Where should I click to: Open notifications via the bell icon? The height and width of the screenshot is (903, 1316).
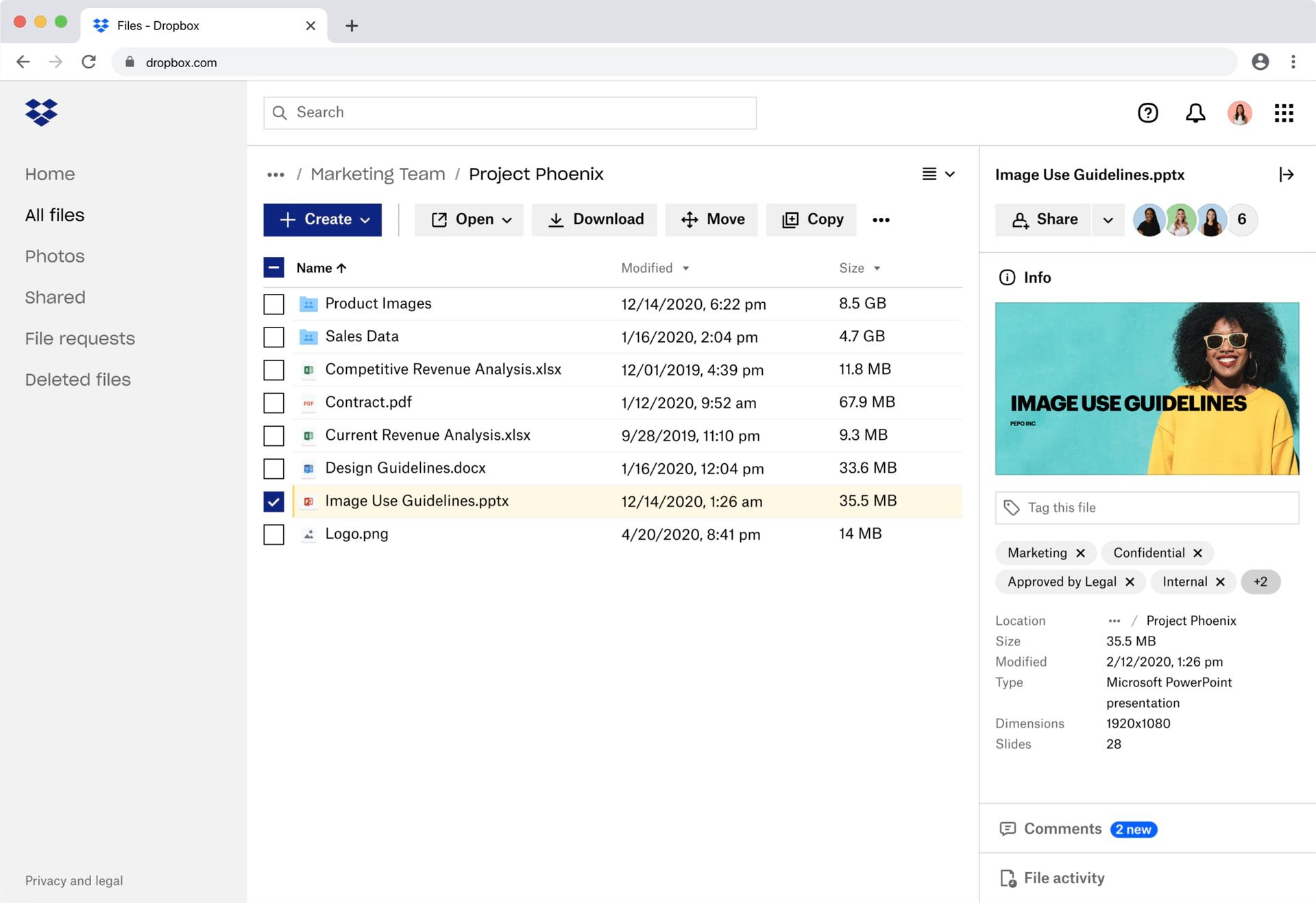[x=1194, y=112]
